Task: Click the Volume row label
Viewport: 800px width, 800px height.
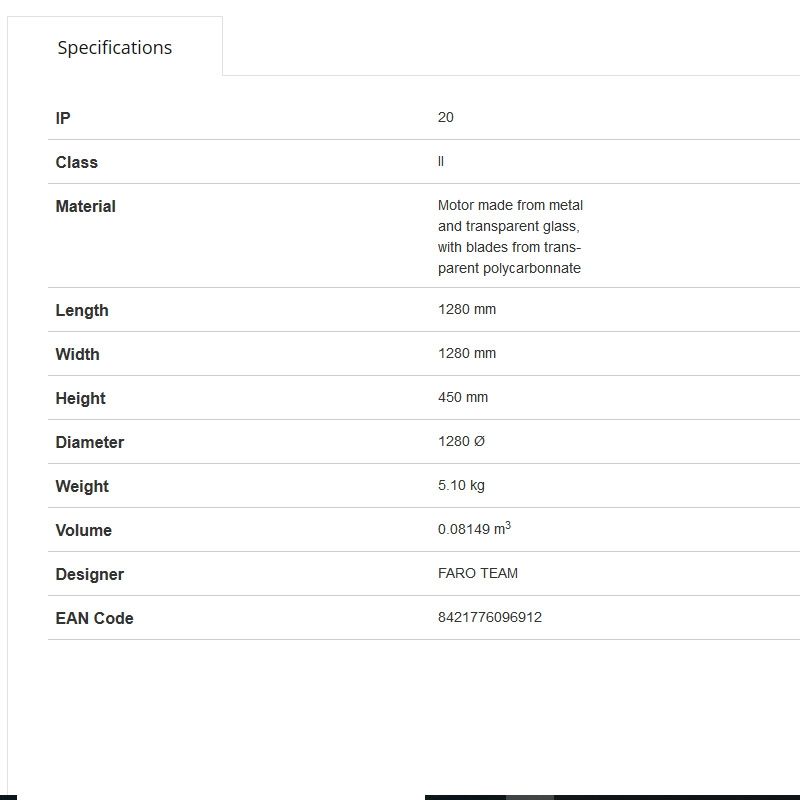Action: (84, 530)
